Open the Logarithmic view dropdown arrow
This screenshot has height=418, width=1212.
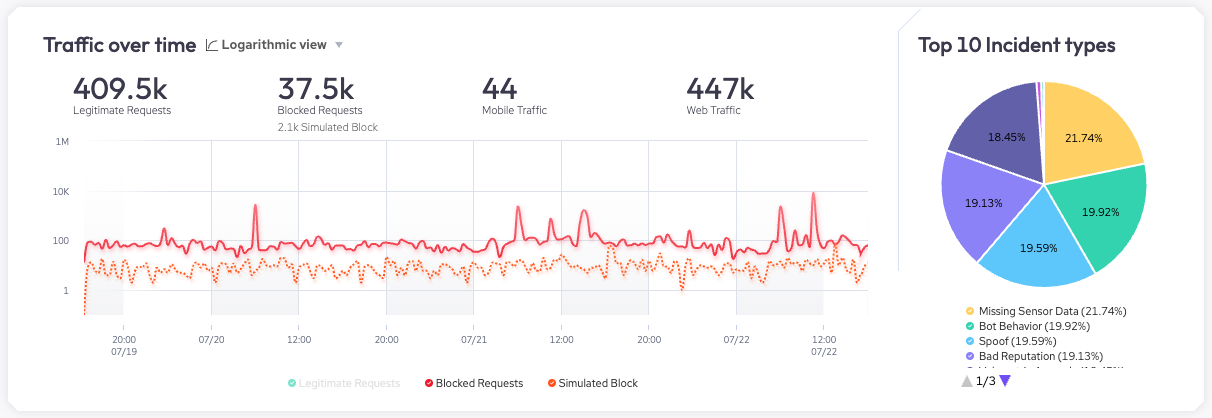[x=339, y=45]
